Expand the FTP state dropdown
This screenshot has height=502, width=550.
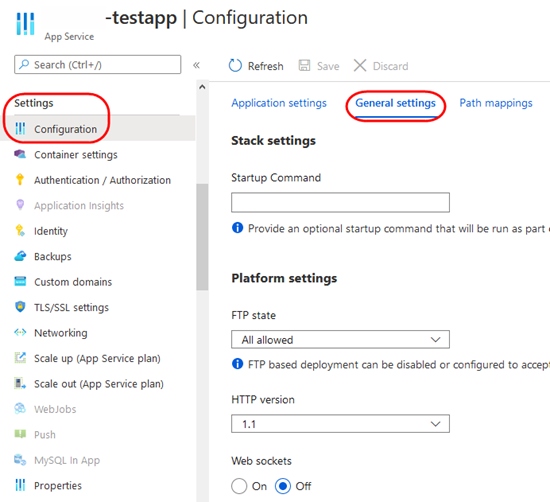pos(340,339)
